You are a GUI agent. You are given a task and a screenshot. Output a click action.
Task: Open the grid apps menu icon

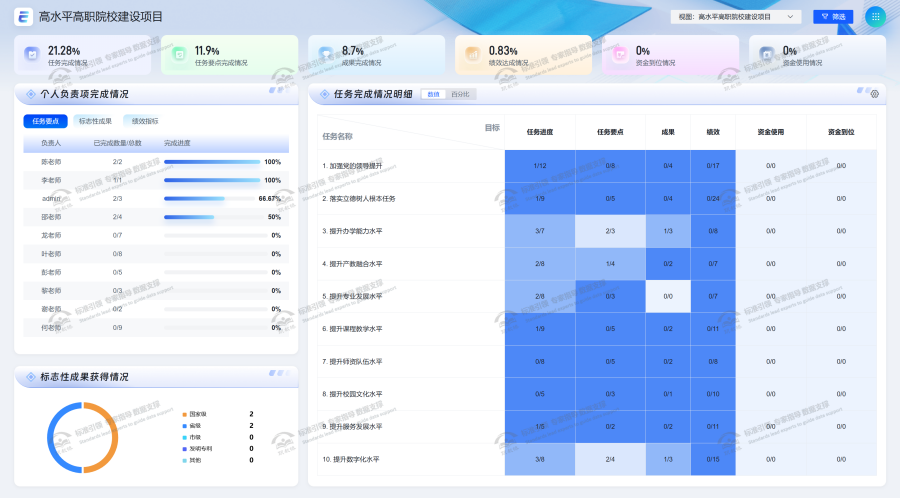click(875, 17)
